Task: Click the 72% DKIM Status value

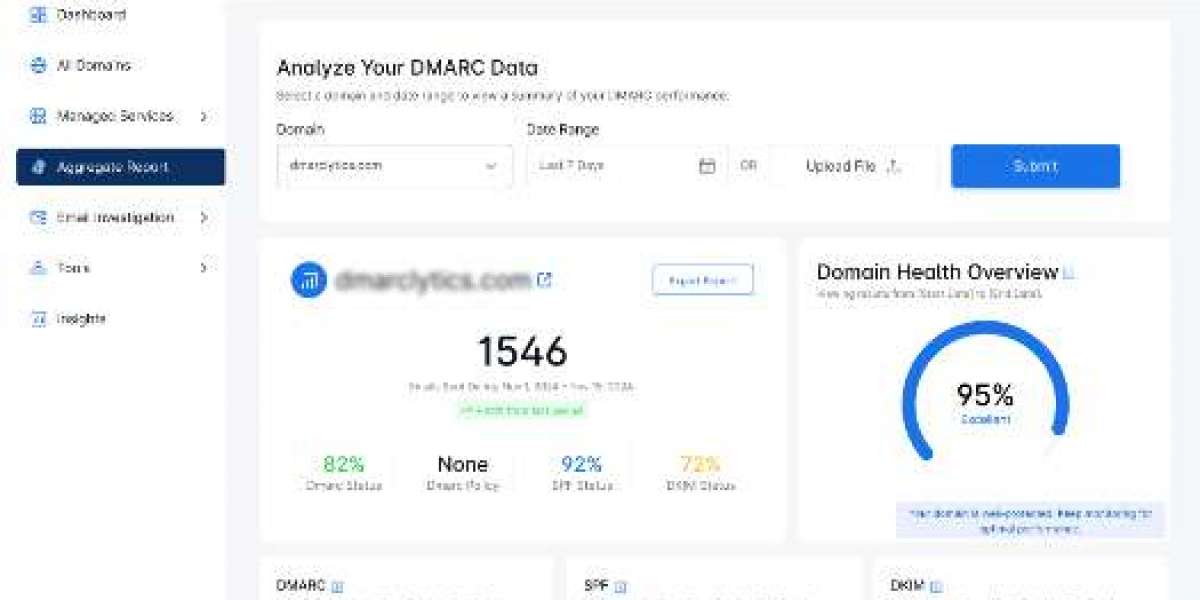Action: pos(701,464)
